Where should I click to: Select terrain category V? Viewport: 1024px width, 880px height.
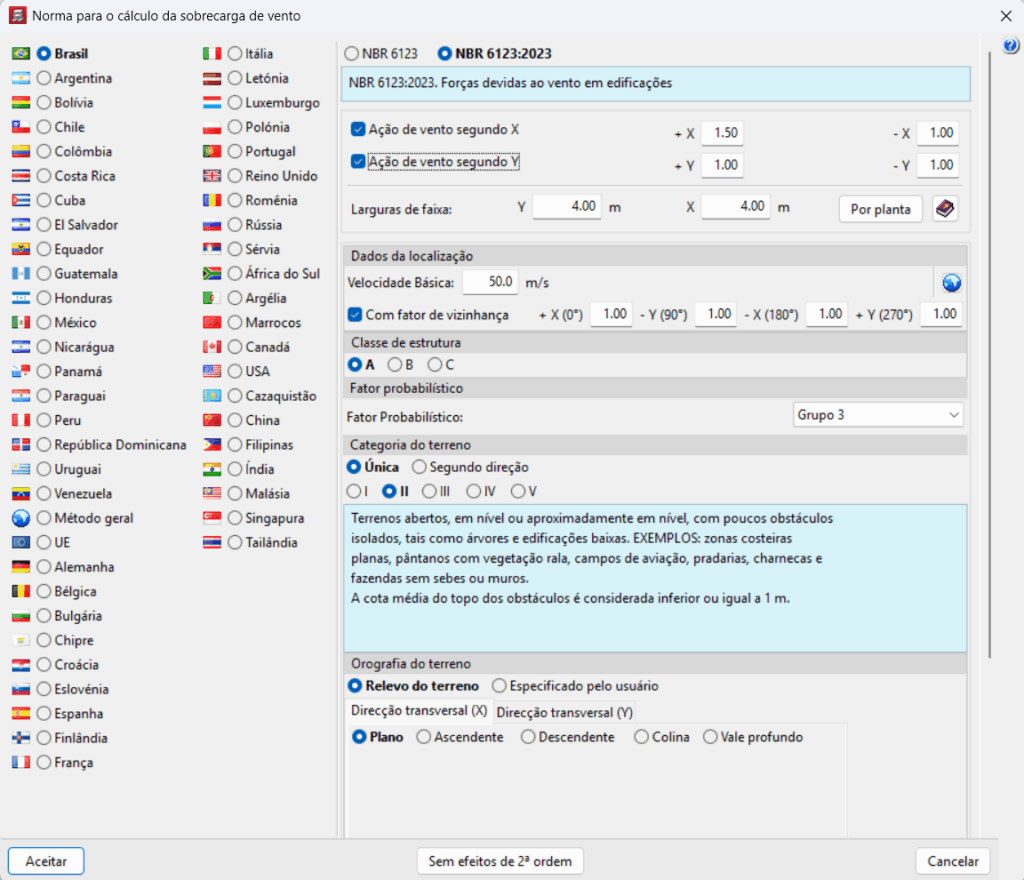pyautogui.click(x=518, y=491)
